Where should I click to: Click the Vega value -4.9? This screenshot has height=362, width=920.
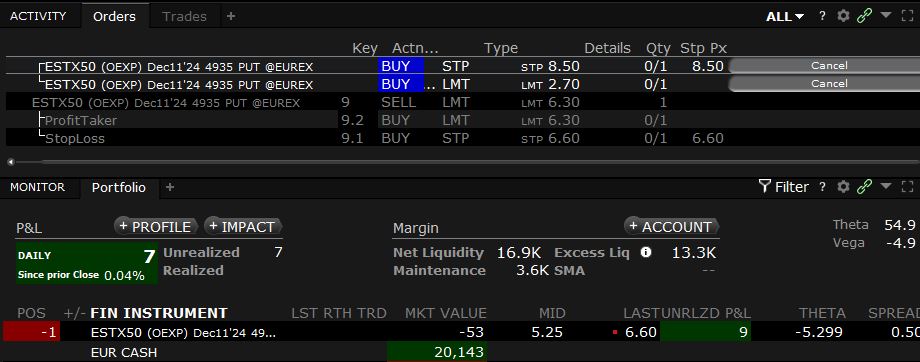pyautogui.click(x=900, y=243)
